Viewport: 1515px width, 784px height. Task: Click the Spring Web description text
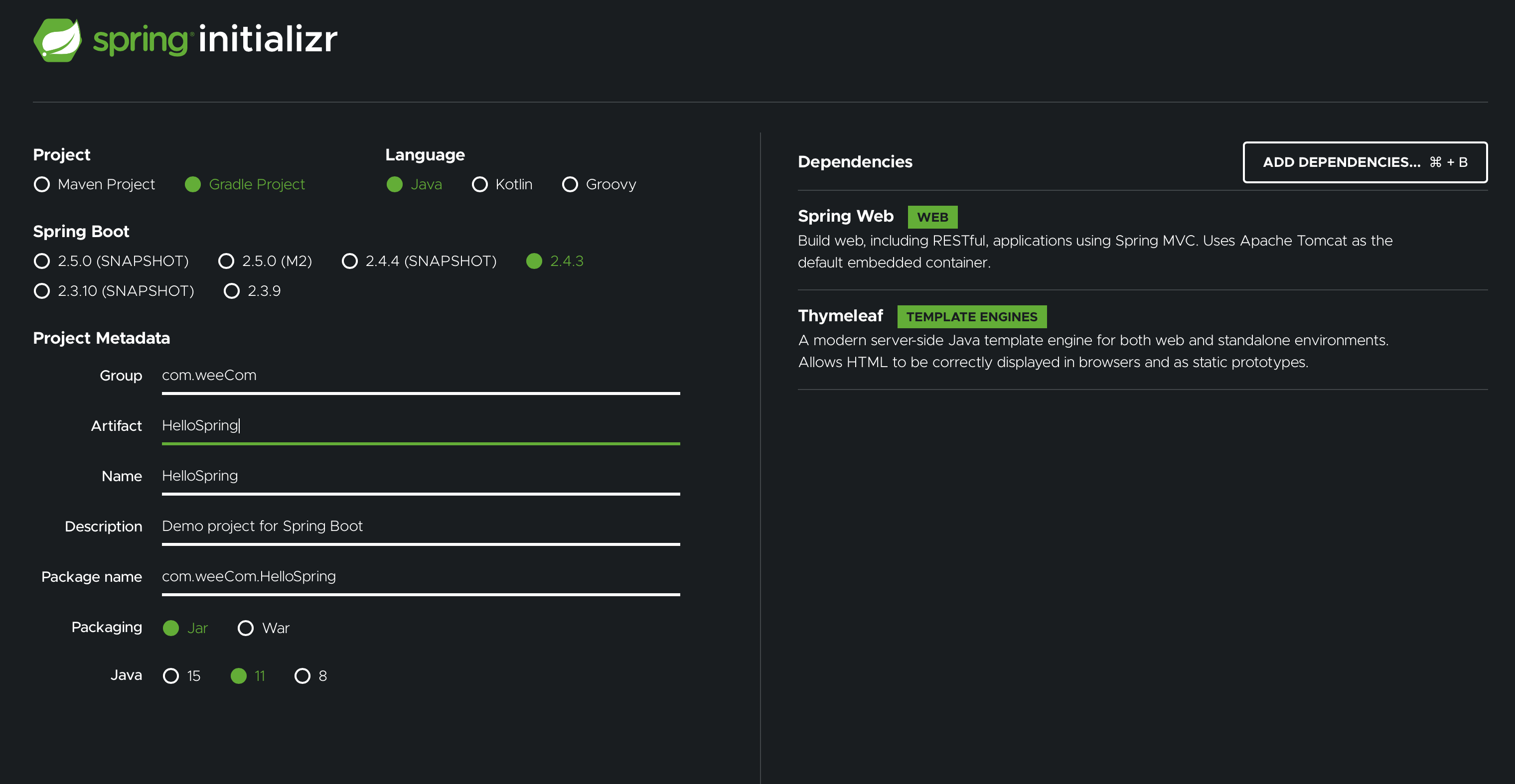tap(1095, 252)
